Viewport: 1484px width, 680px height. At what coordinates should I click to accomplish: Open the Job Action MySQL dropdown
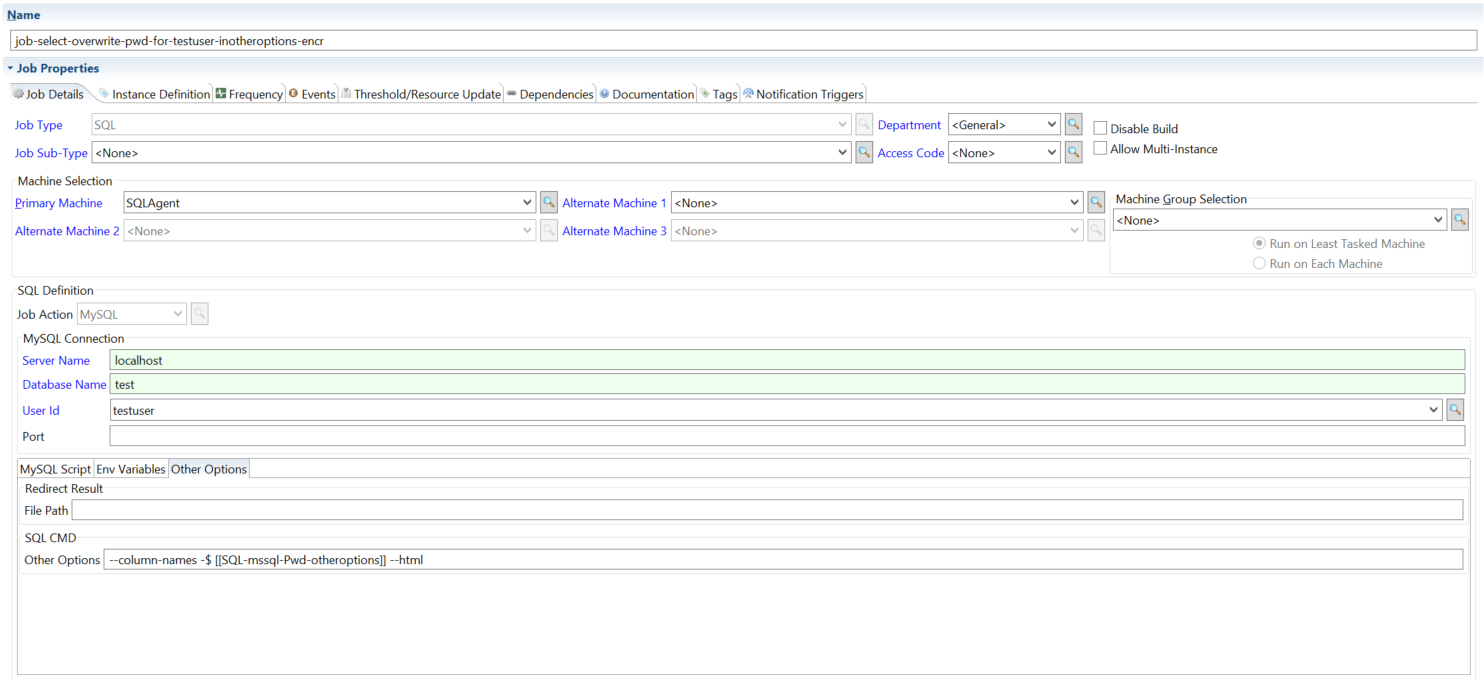tap(179, 314)
